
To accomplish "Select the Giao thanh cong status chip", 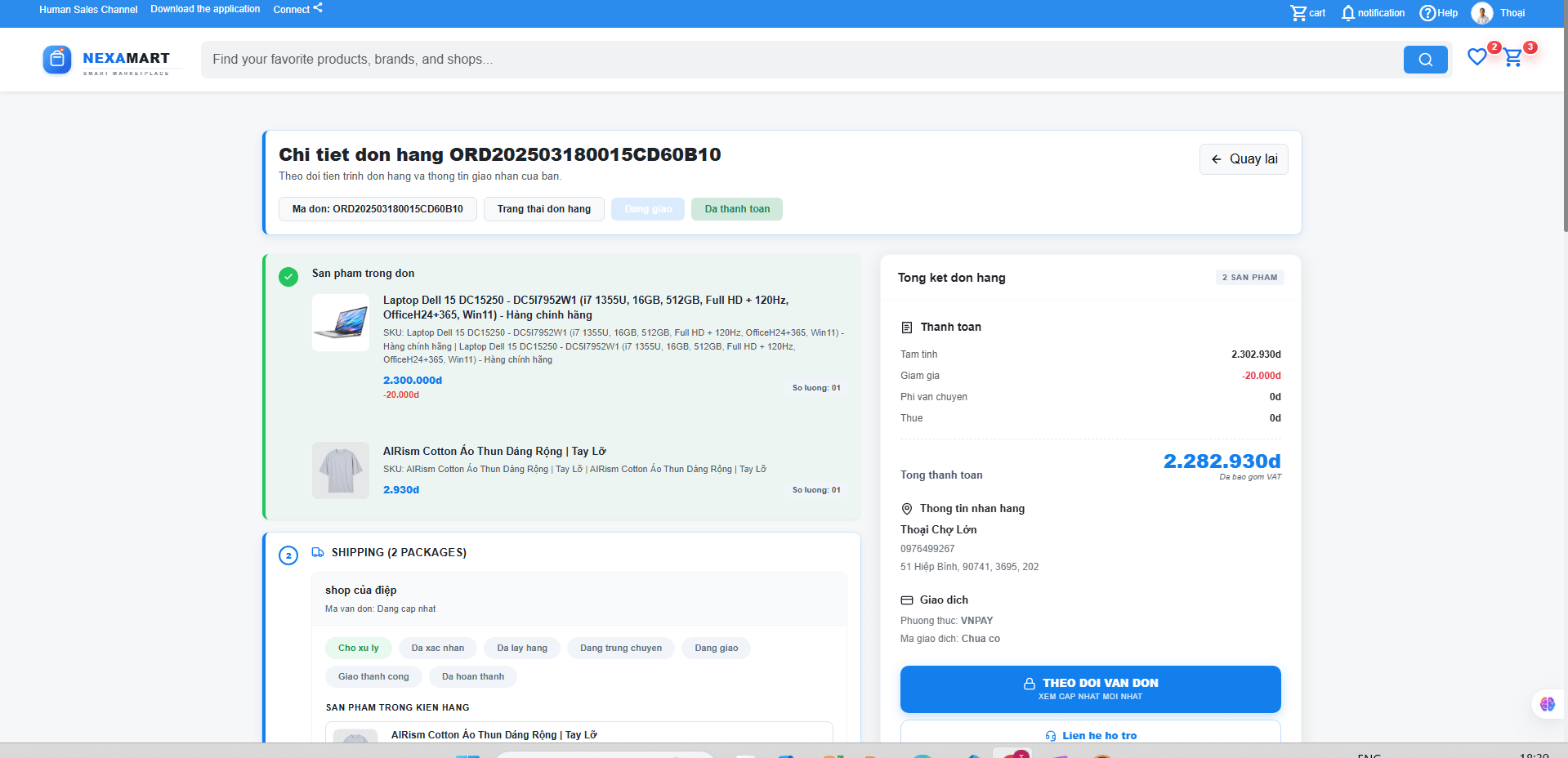I will [373, 677].
